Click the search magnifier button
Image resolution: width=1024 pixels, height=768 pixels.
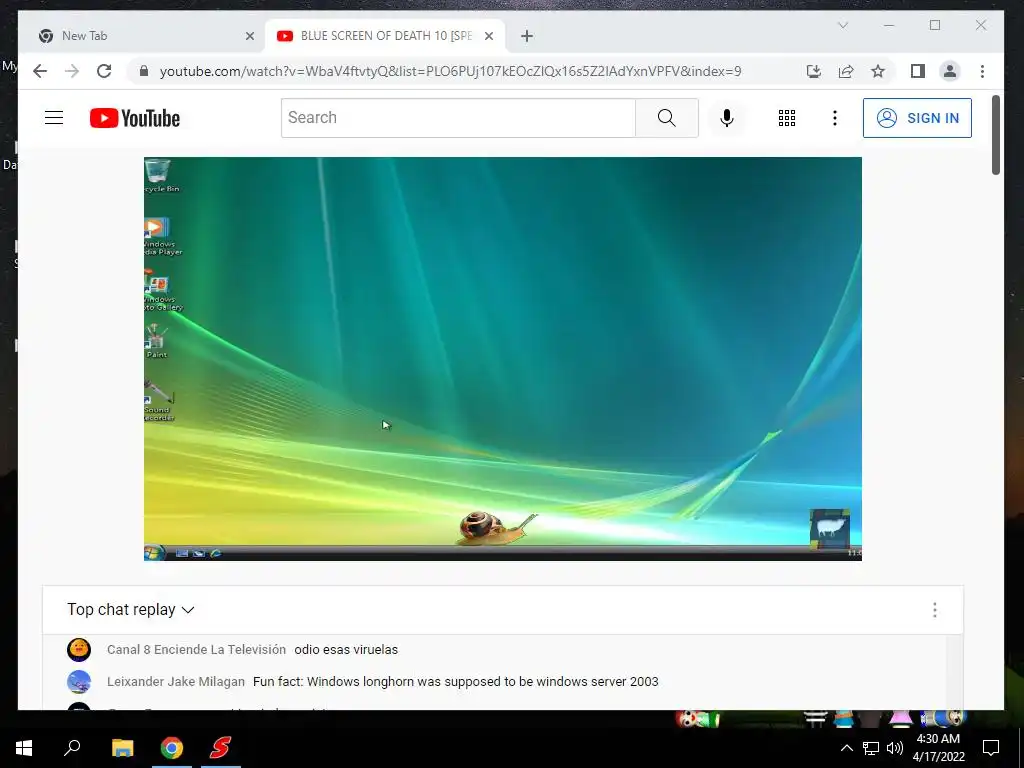(x=666, y=118)
